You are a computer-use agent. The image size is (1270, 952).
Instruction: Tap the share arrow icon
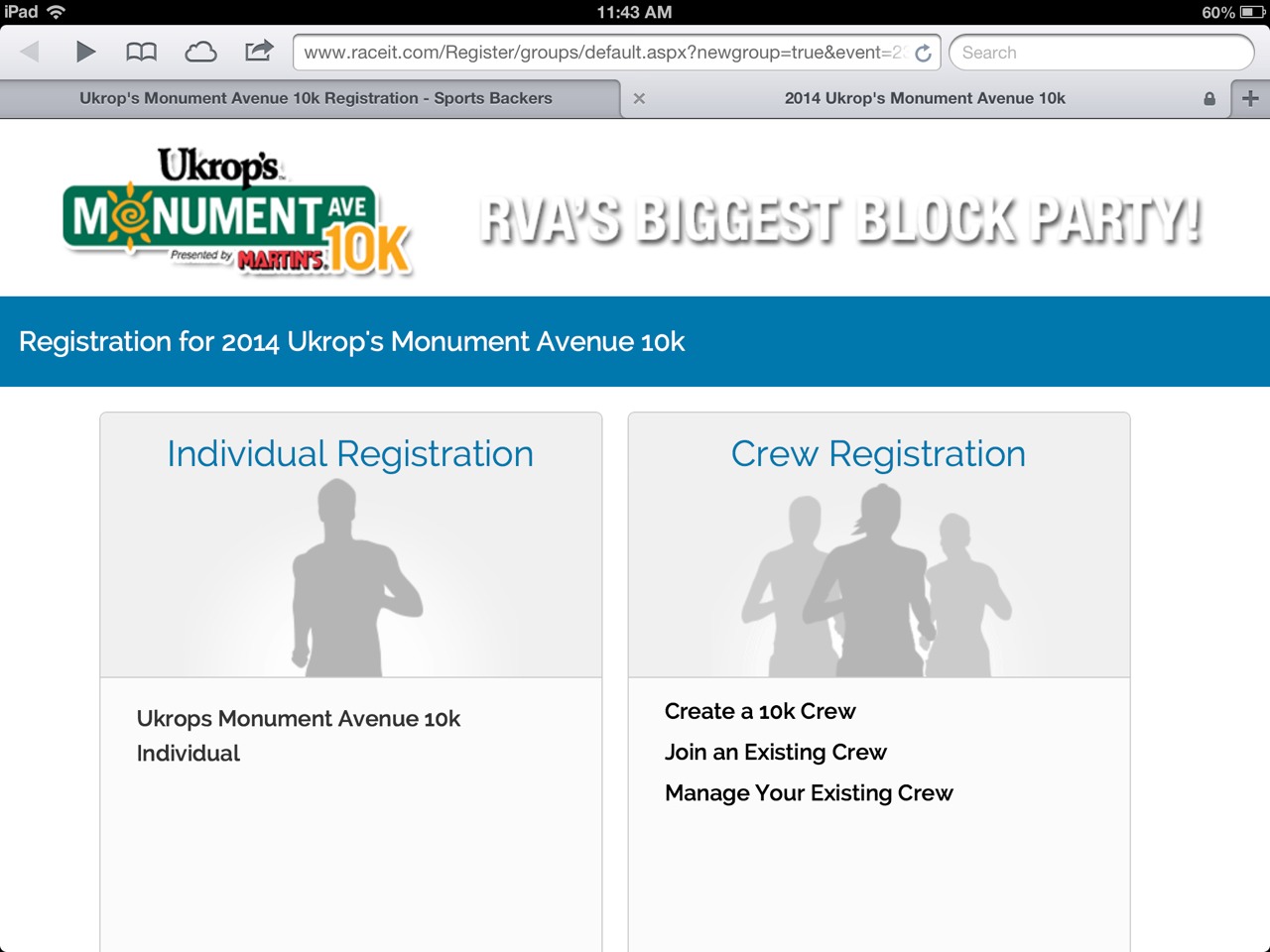259,51
